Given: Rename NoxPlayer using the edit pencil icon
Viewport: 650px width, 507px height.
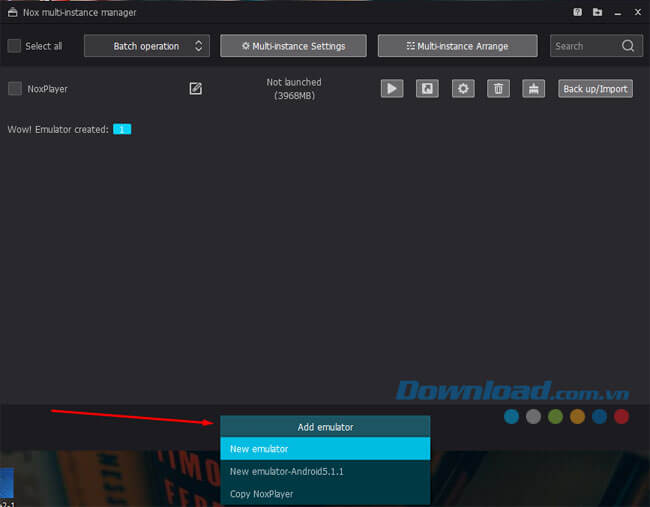Looking at the screenshot, I should point(196,88).
